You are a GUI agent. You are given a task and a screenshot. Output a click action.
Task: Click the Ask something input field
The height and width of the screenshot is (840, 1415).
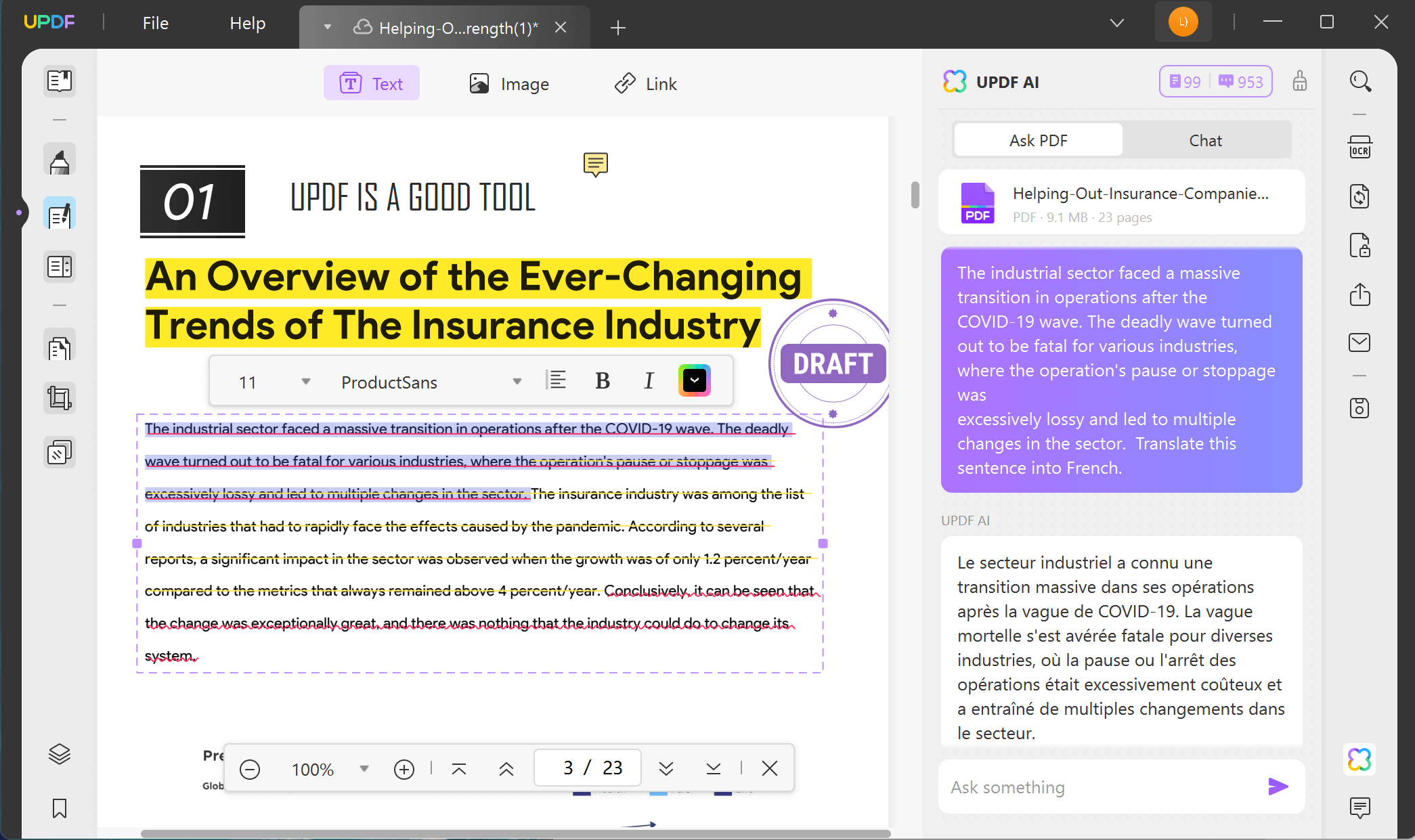[1100, 787]
